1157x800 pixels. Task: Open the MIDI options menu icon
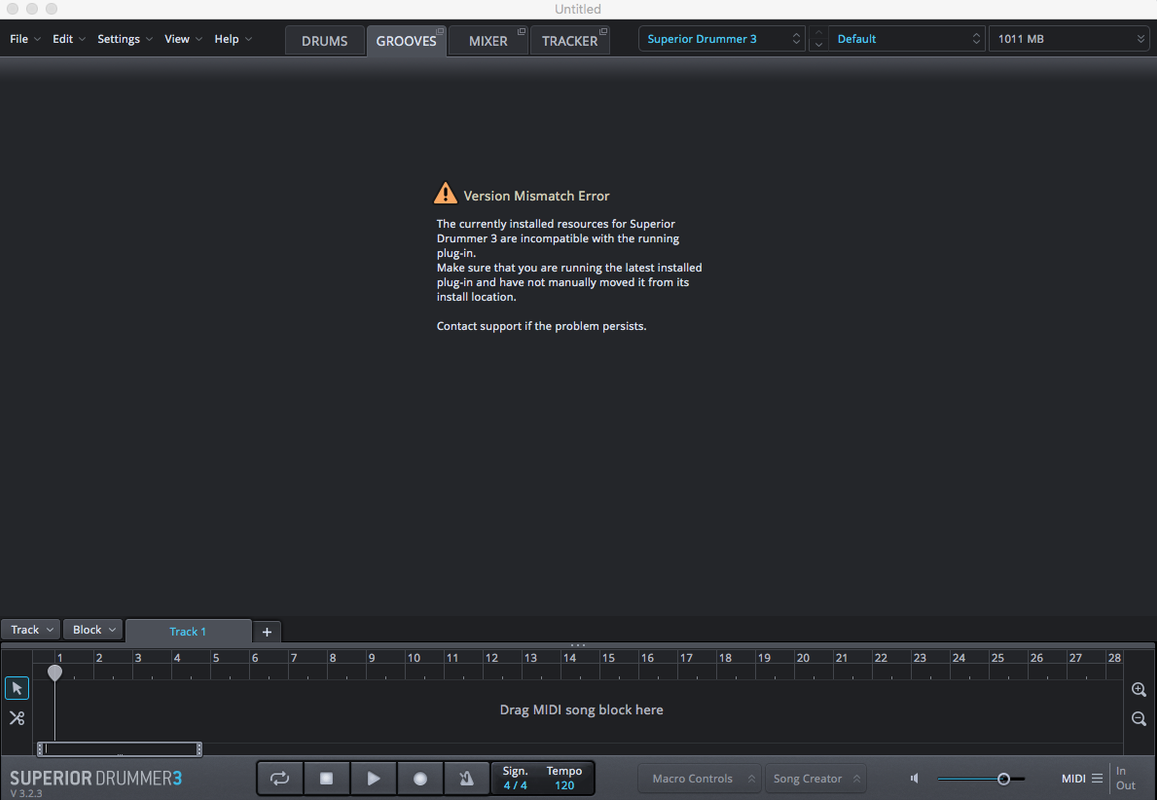[1097, 778]
